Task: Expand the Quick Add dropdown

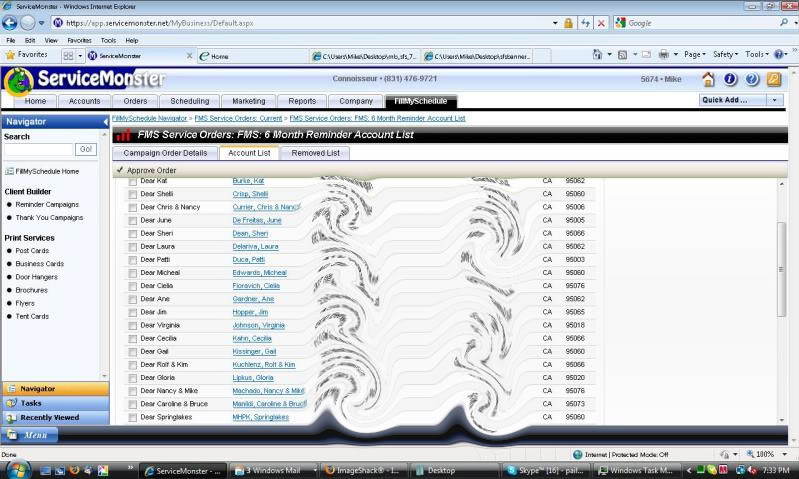Action: point(774,100)
